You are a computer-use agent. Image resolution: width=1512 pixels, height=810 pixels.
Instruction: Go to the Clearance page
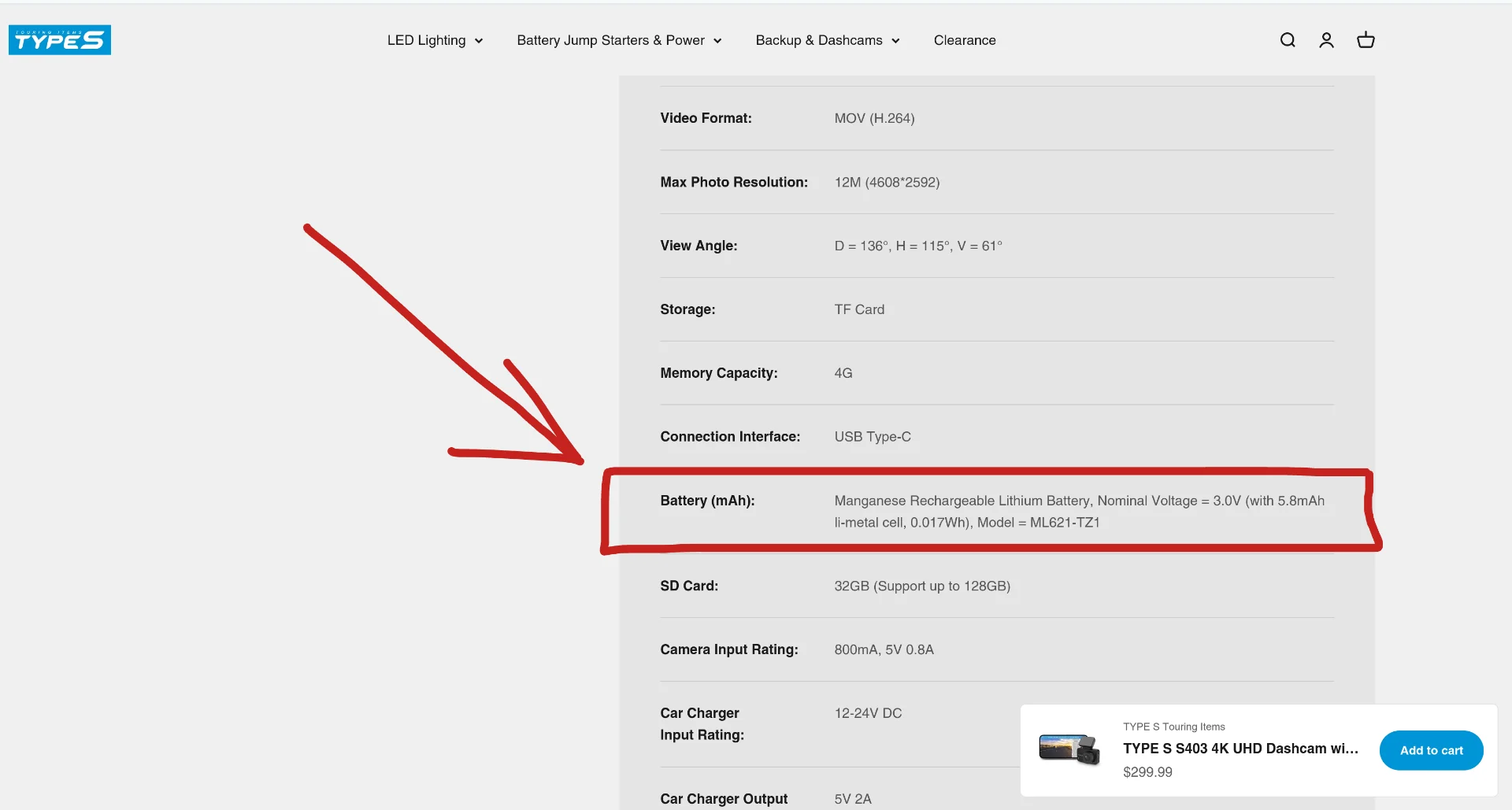click(965, 40)
